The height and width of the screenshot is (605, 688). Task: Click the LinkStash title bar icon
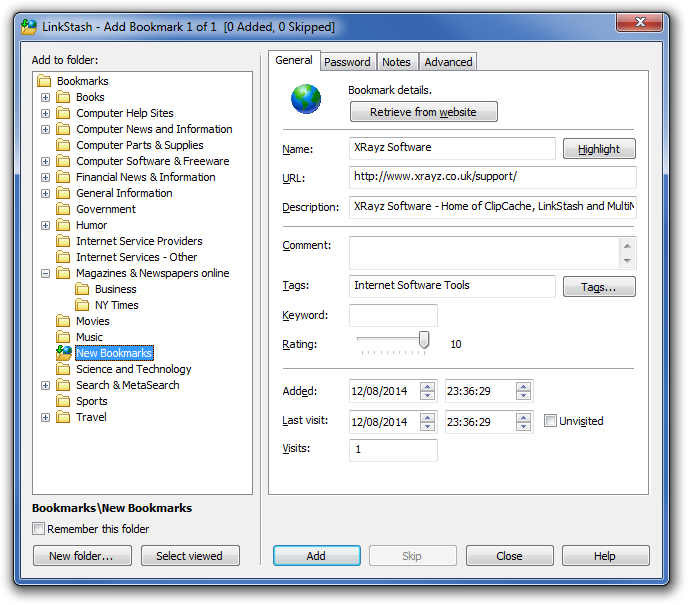pos(29,27)
